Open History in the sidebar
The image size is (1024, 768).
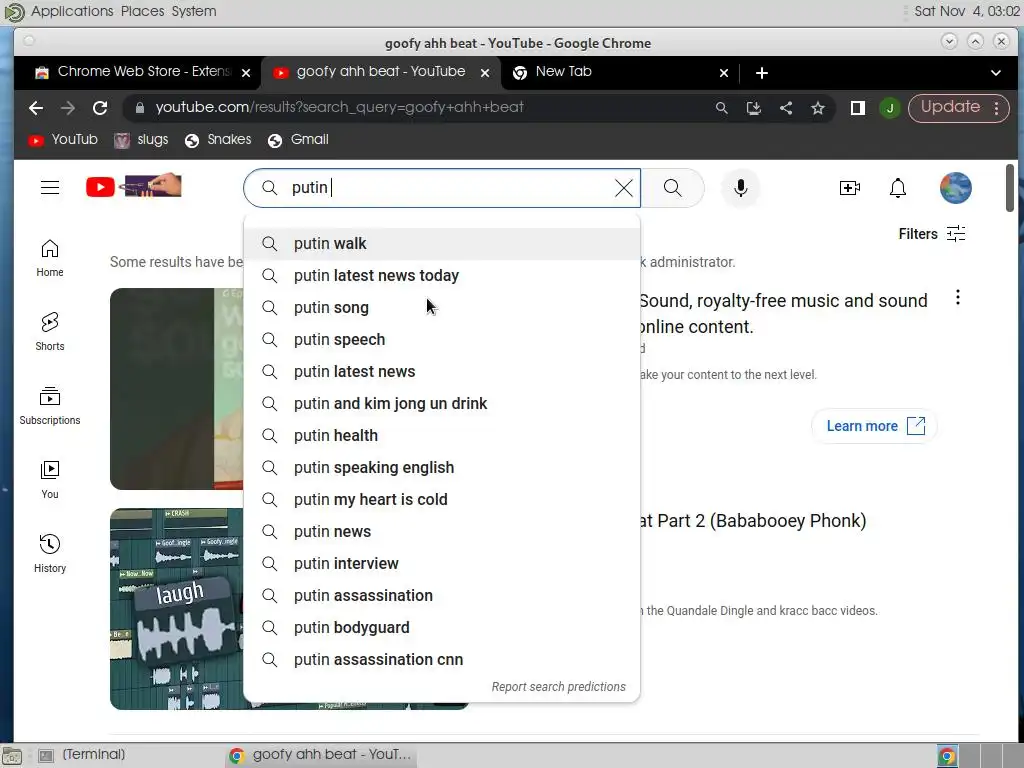50,554
